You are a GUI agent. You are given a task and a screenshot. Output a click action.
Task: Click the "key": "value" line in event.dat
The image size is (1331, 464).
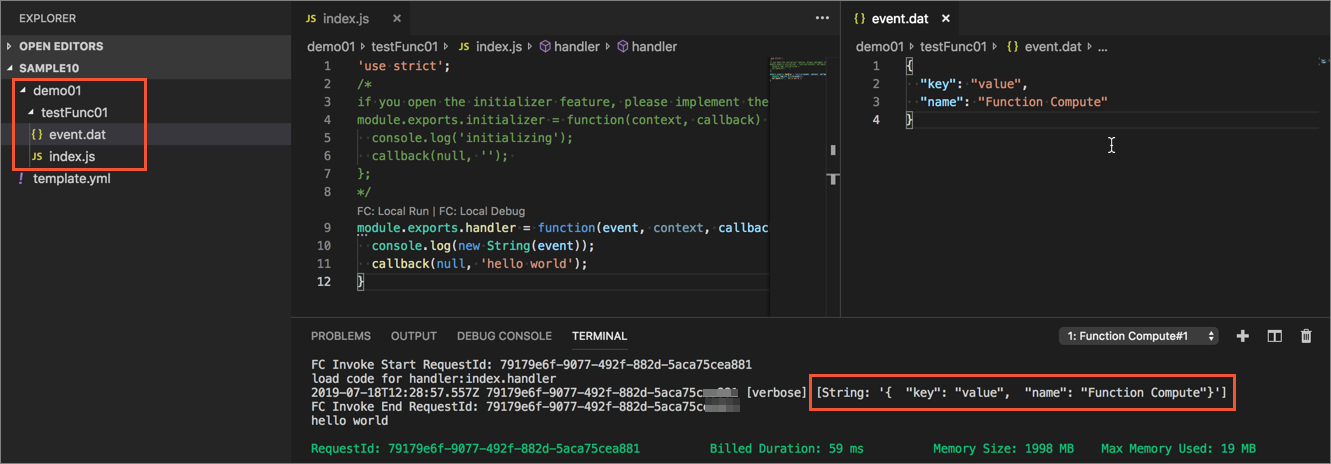coord(974,84)
